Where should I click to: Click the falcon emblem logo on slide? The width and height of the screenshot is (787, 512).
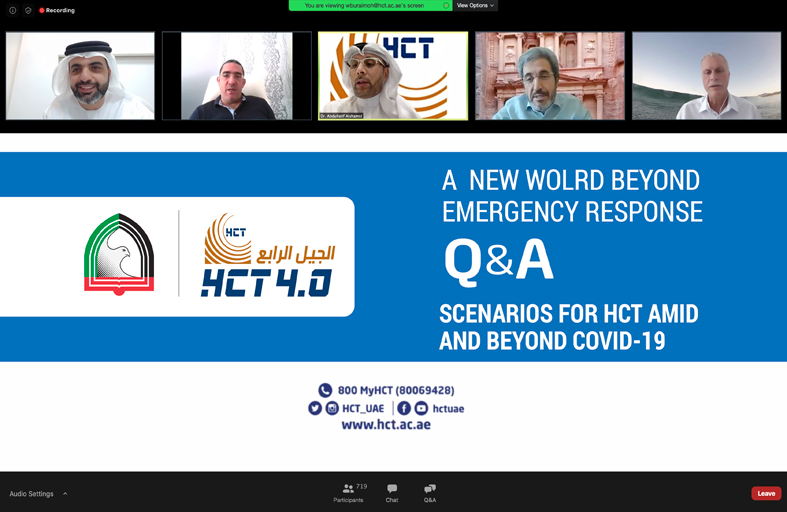tap(119, 254)
